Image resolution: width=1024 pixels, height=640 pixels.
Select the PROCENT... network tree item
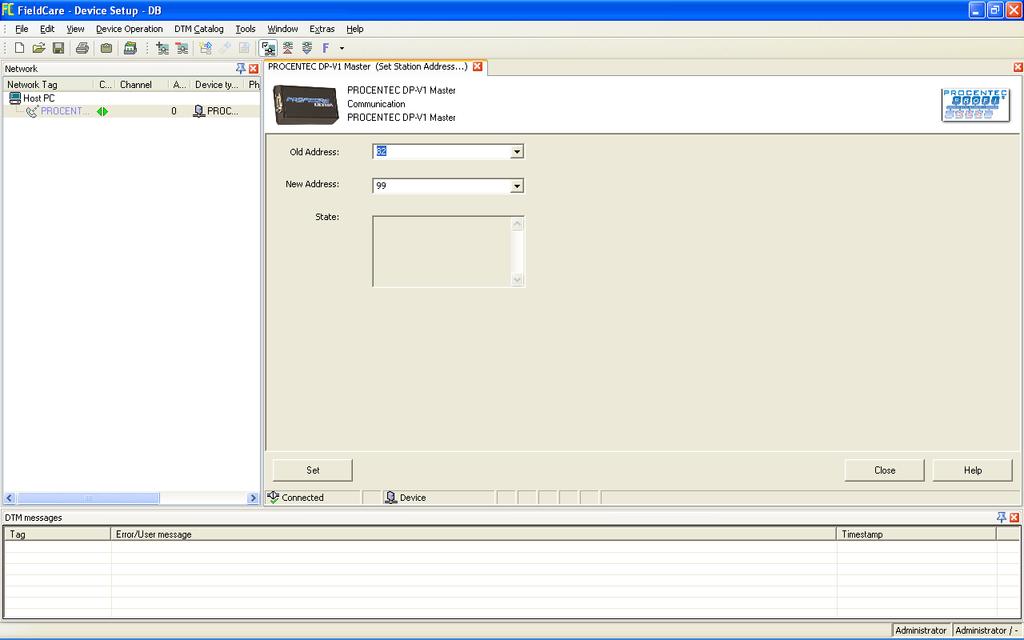pyautogui.click(x=65, y=111)
